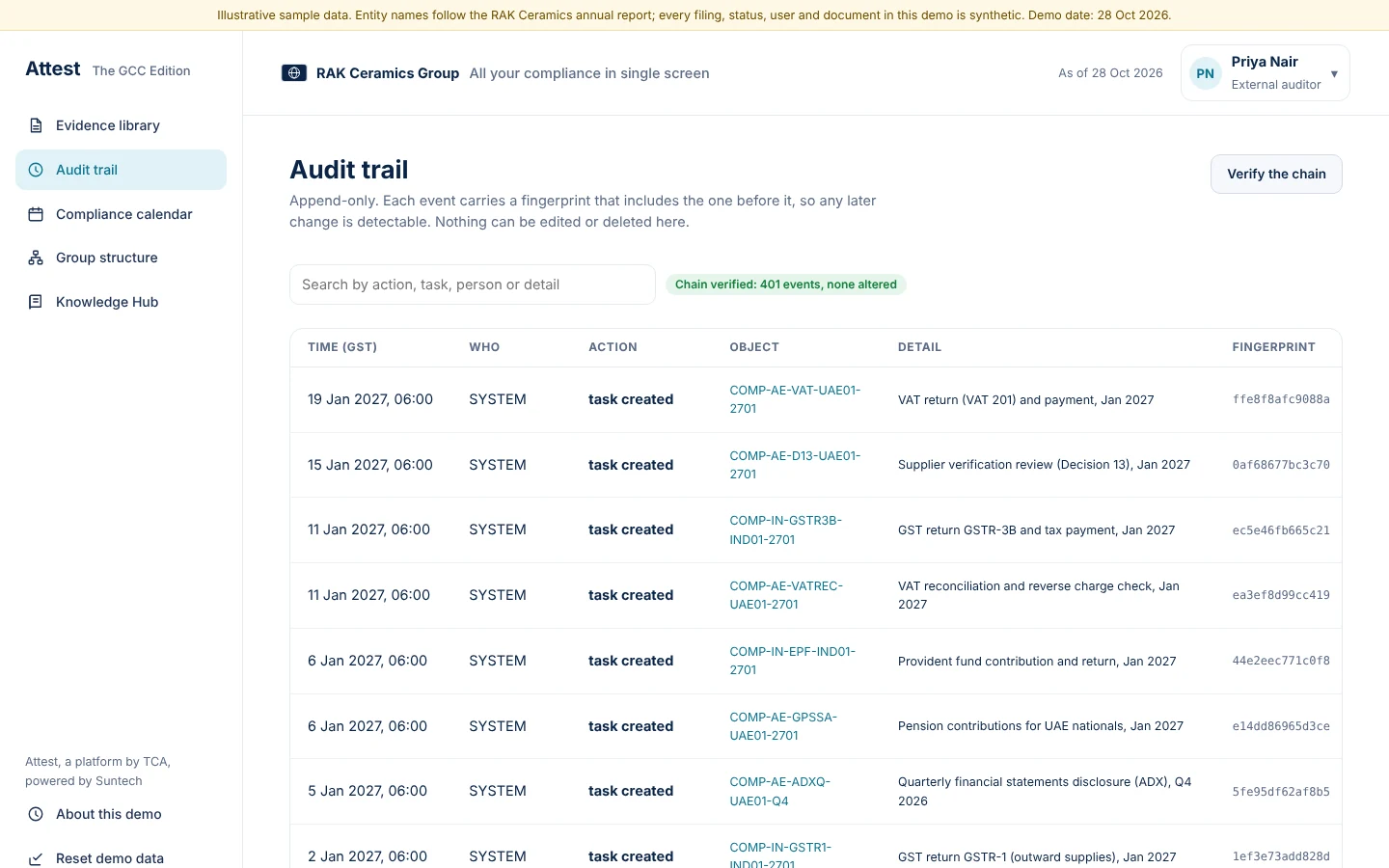
Task: Click the ACTION column header
Action: [x=613, y=347]
